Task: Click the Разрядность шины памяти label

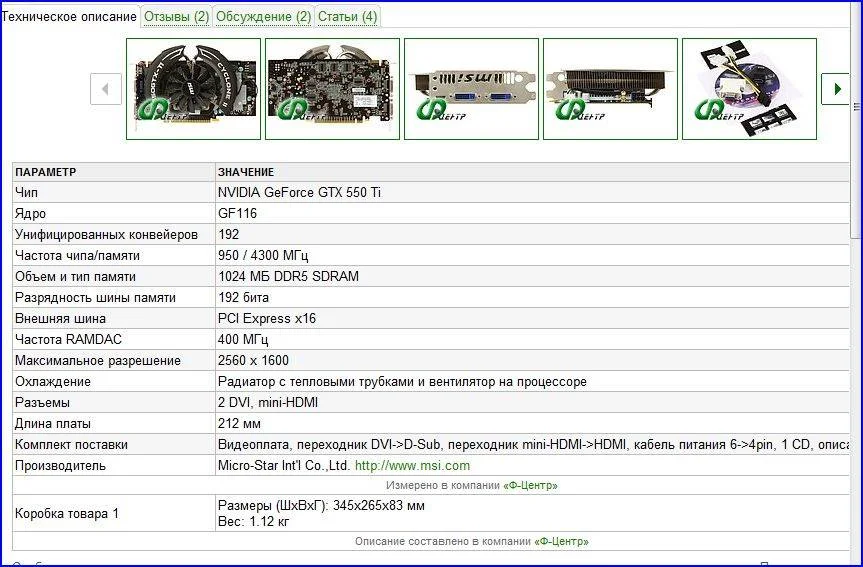Action: click(x=95, y=297)
